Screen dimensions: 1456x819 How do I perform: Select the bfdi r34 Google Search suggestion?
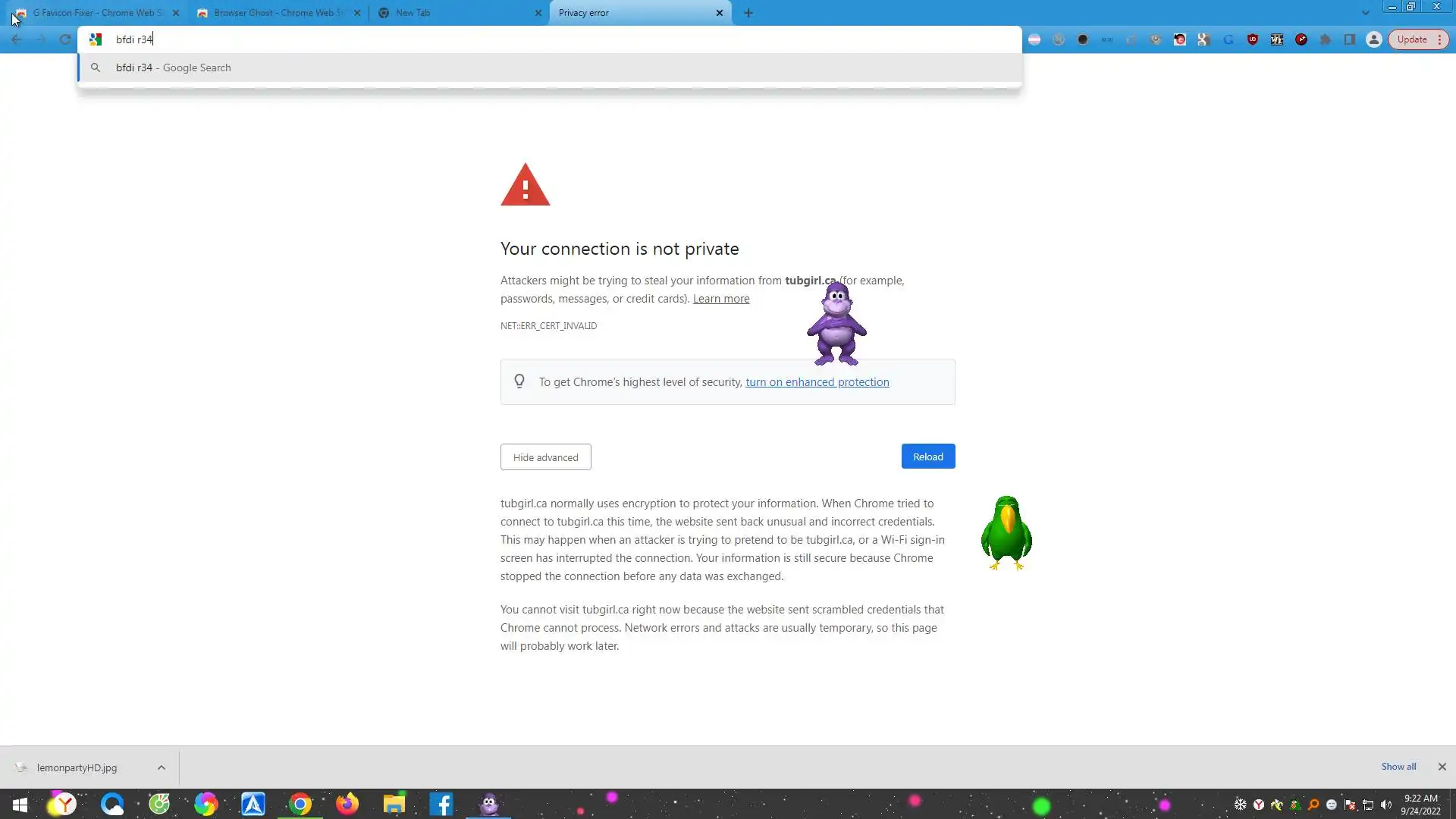pyautogui.click(x=174, y=67)
